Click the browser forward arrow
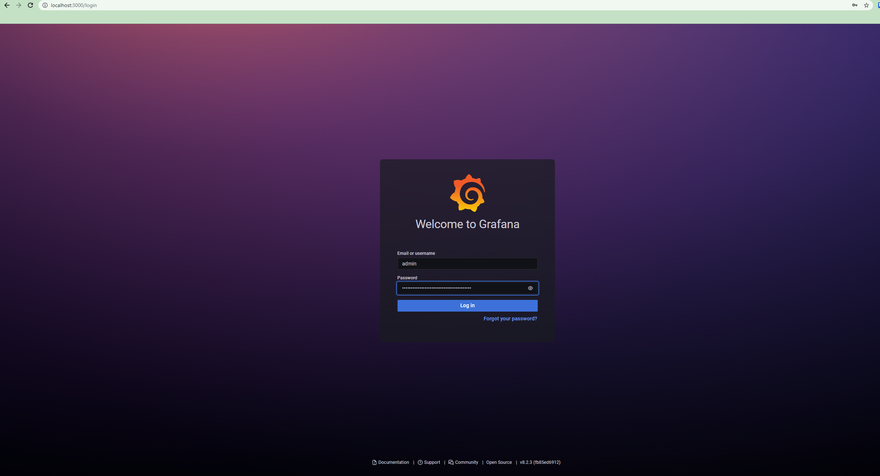 tap(19, 5)
